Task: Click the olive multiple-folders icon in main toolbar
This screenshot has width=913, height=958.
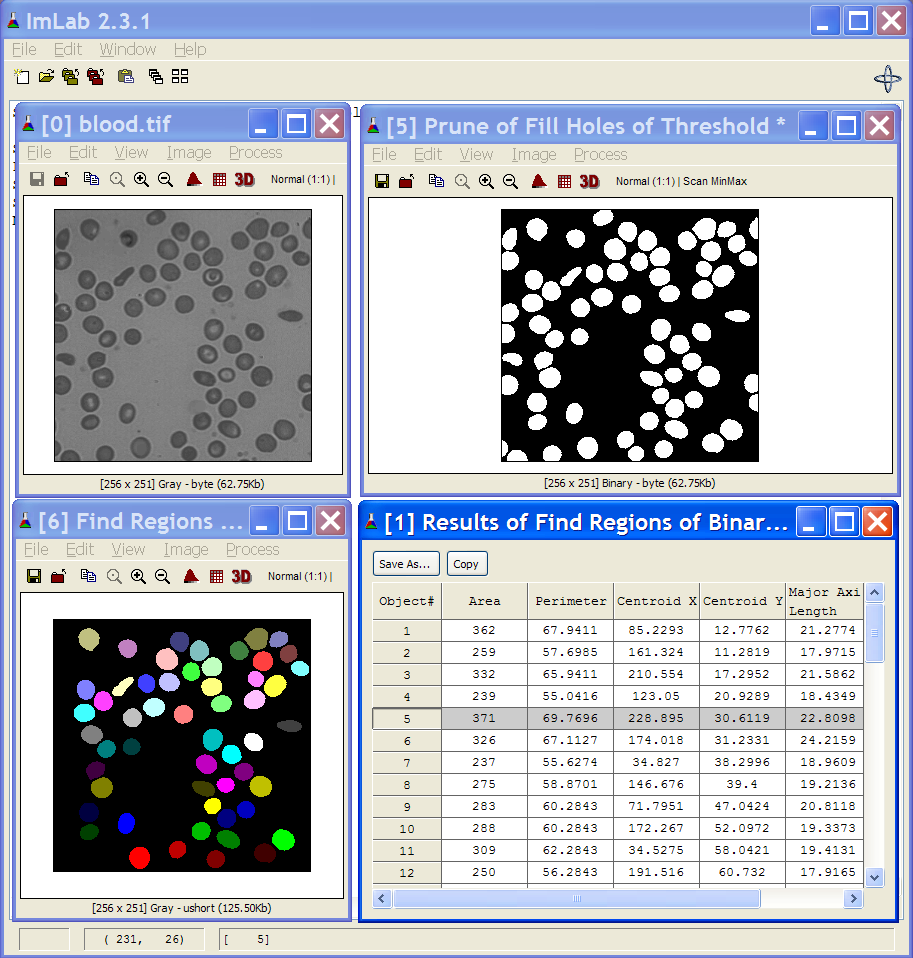Action: point(70,76)
